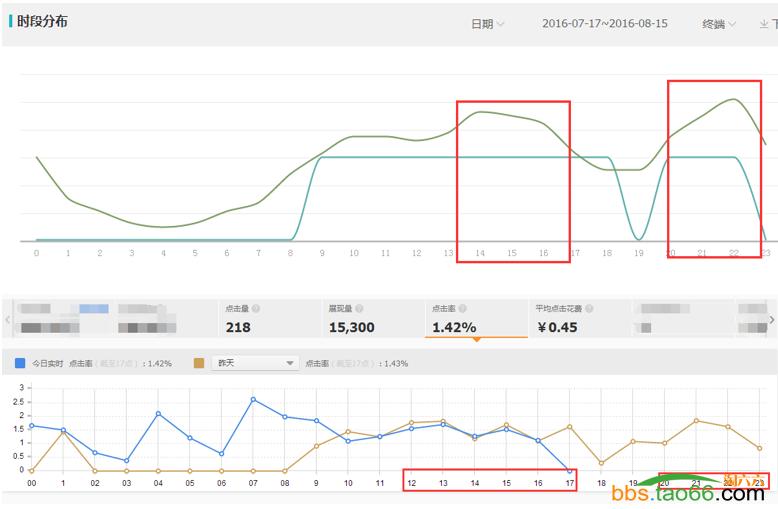Image resolution: width=778 pixels, height=509 pixels.
Task: Click the download icon at top right
Action: coord(764,24)
